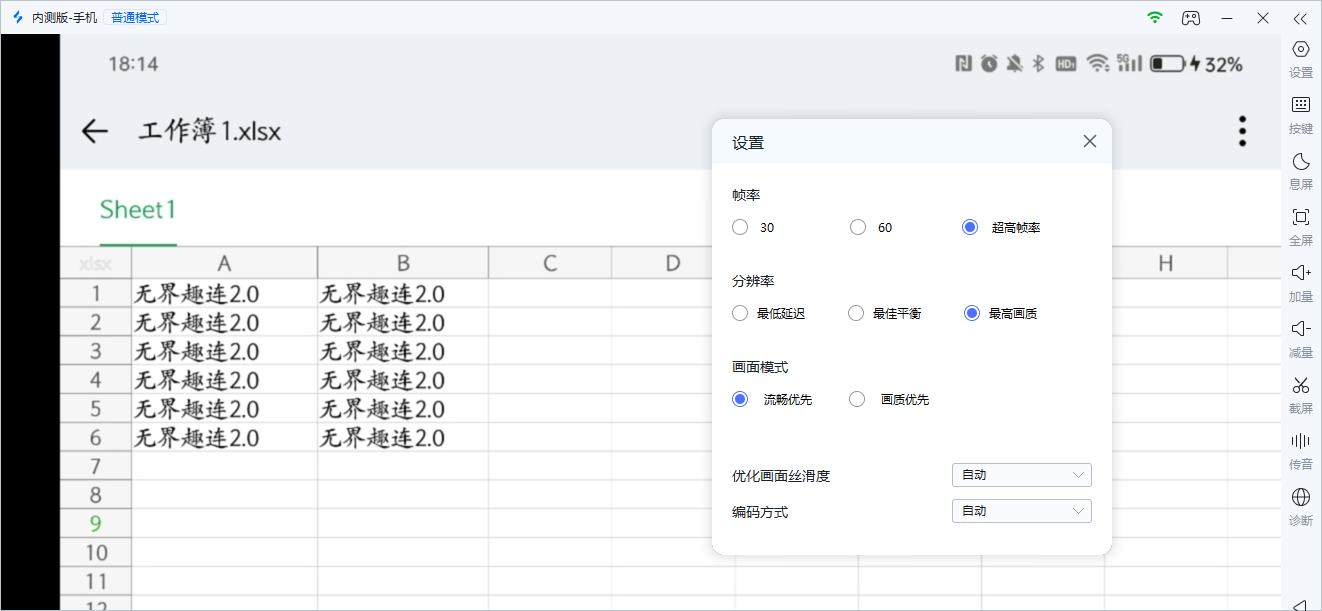Go back from 工作簿1.xlsx with arrow

click(93, 131)
